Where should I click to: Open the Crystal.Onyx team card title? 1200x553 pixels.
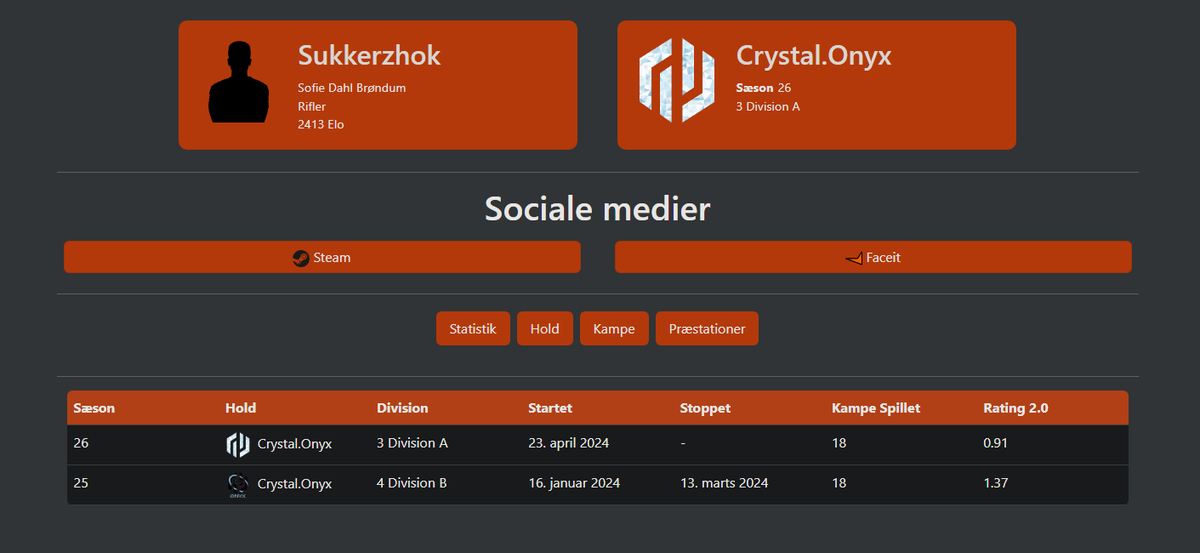coord(814,56)
